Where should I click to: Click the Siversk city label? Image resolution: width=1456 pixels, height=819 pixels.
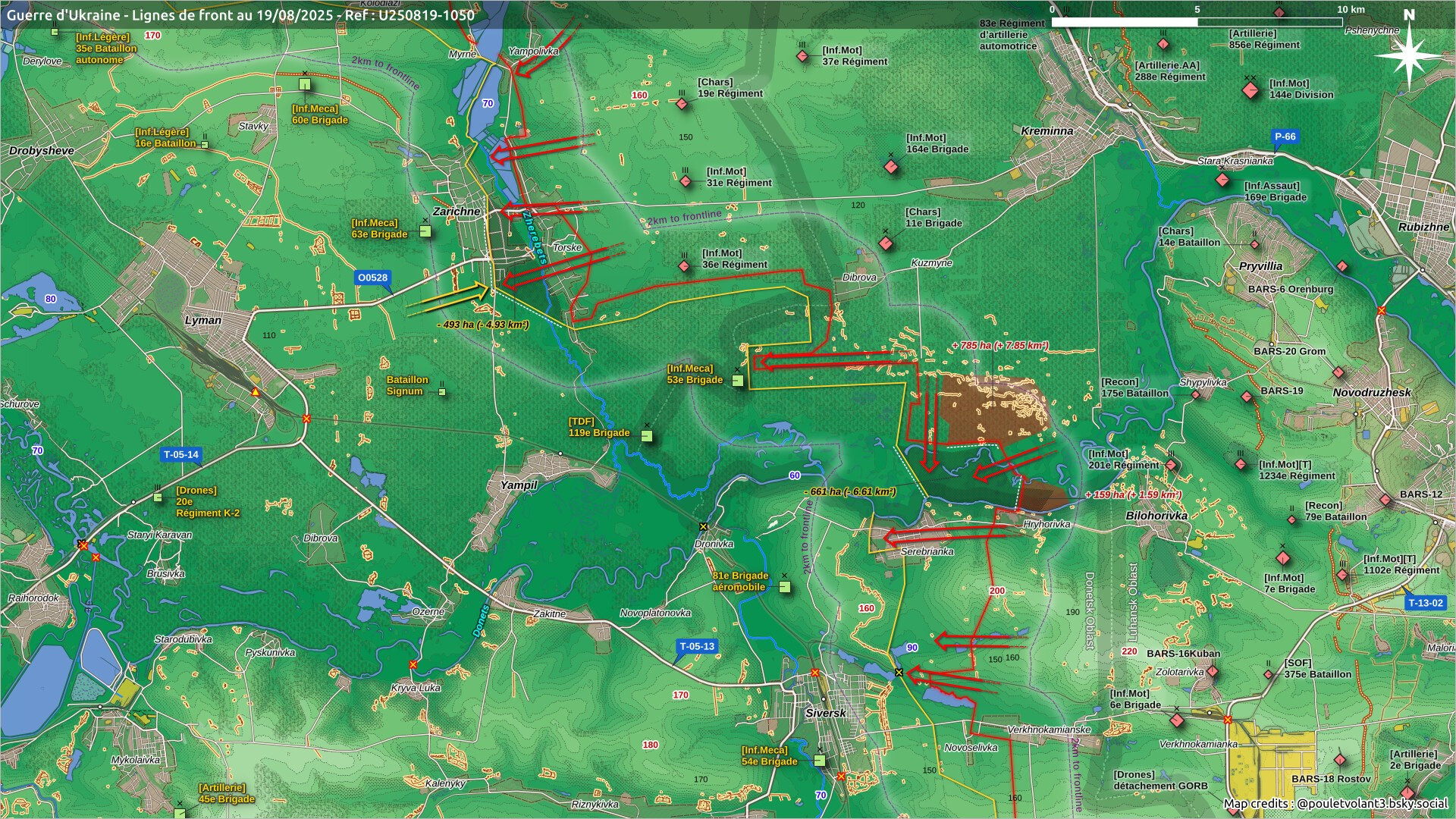825,713
